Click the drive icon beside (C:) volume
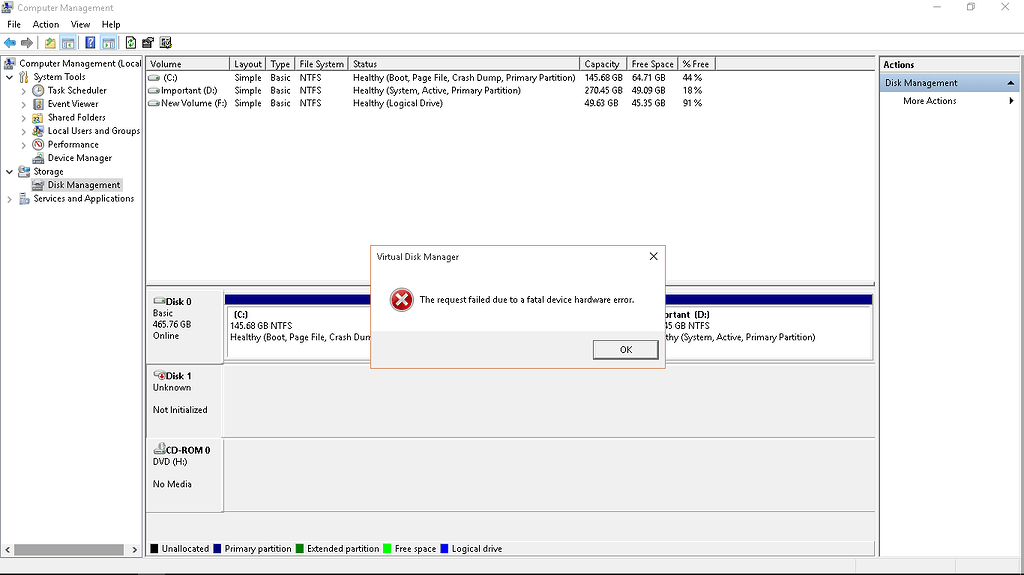1024x575 pixels. point(154,78)
